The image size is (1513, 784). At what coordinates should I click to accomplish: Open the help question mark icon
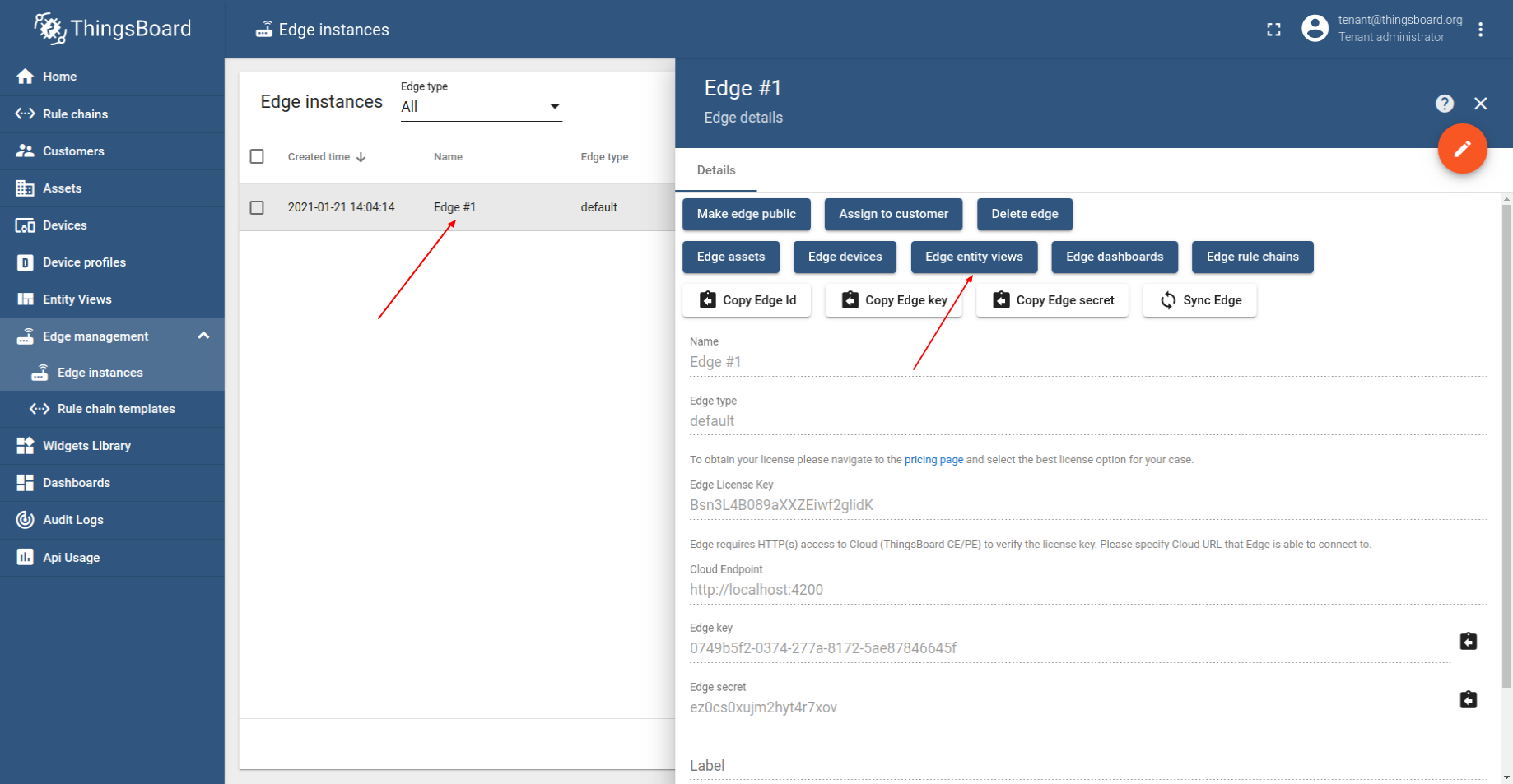point(1444,104)
